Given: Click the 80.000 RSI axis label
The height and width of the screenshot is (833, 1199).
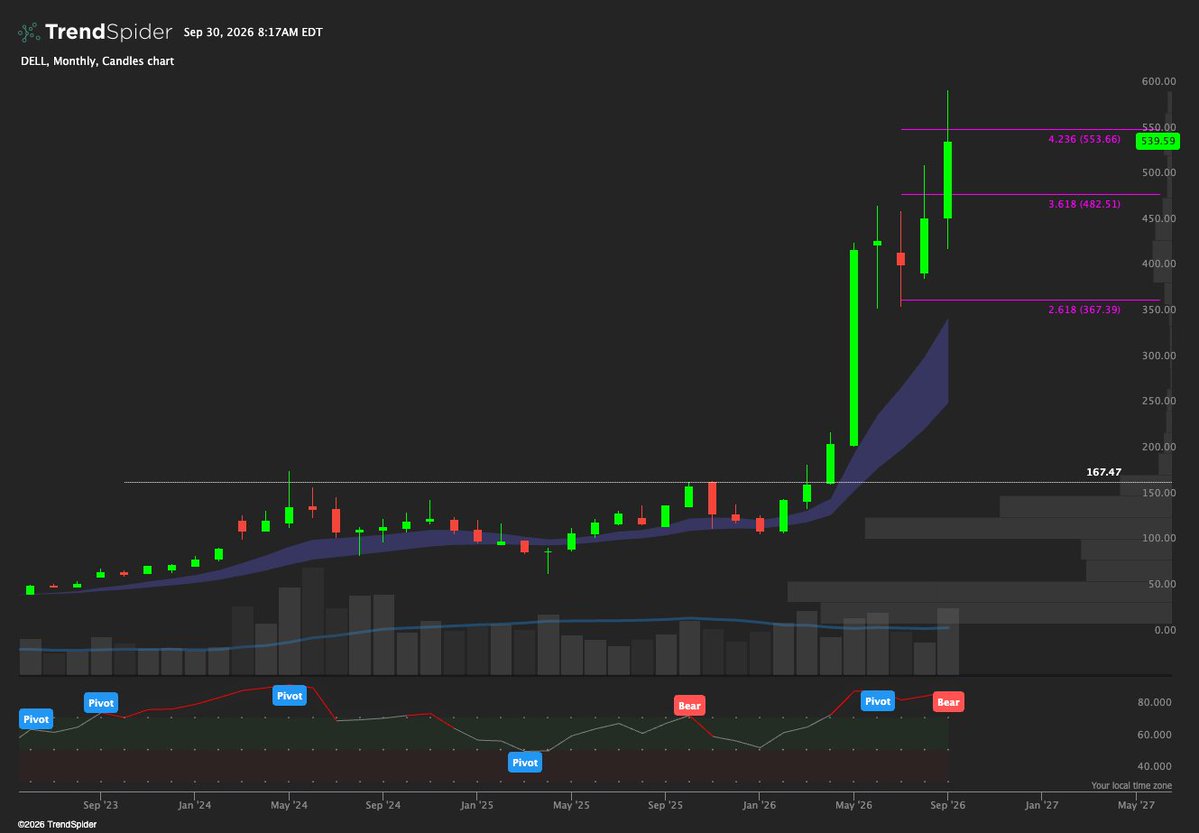Looking at the screenshot, I should [1156, 702].
